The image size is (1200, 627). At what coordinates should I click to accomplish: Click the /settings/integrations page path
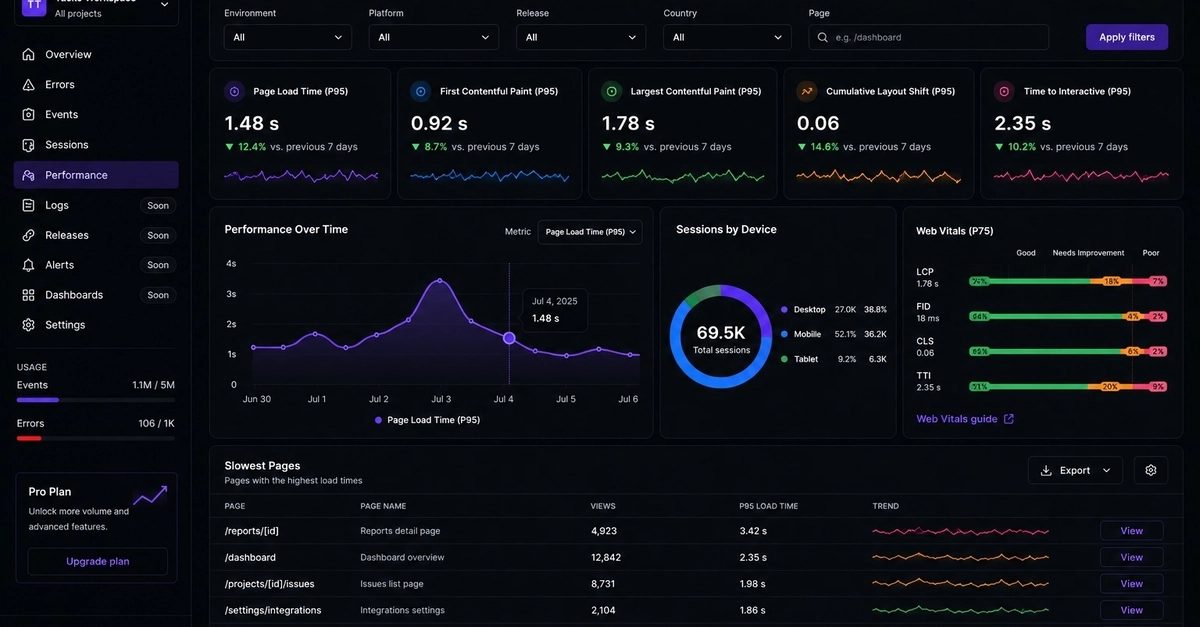pyautogui.click(x=273, y=610)
